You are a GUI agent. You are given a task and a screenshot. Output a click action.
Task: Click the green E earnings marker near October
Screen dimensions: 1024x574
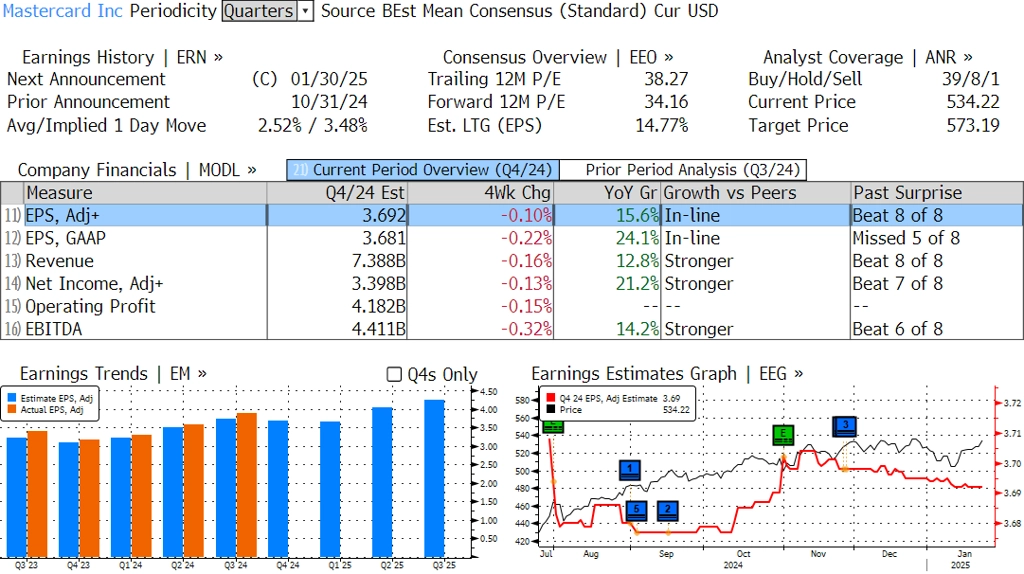[782, 435]
